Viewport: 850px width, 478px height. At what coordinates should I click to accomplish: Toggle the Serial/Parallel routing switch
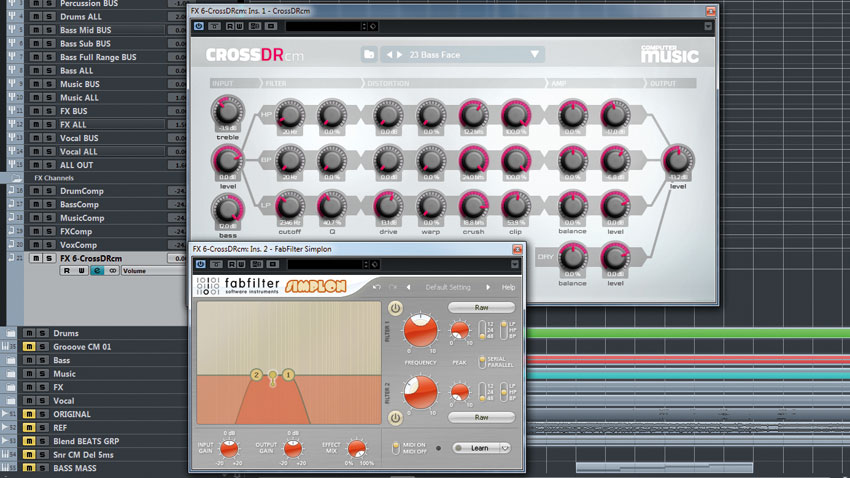tap(481, 361)
